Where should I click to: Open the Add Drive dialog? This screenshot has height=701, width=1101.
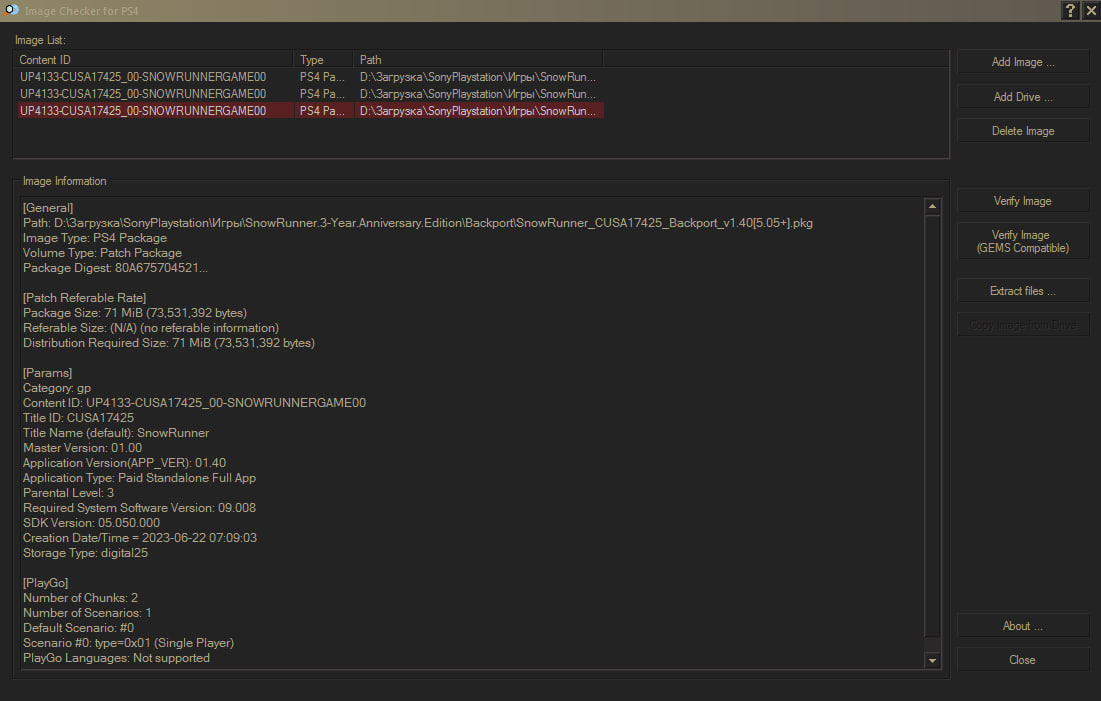coord(1022,97)
